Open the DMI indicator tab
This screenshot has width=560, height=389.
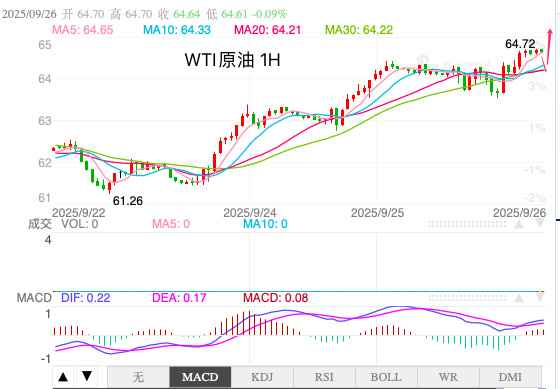510,377
